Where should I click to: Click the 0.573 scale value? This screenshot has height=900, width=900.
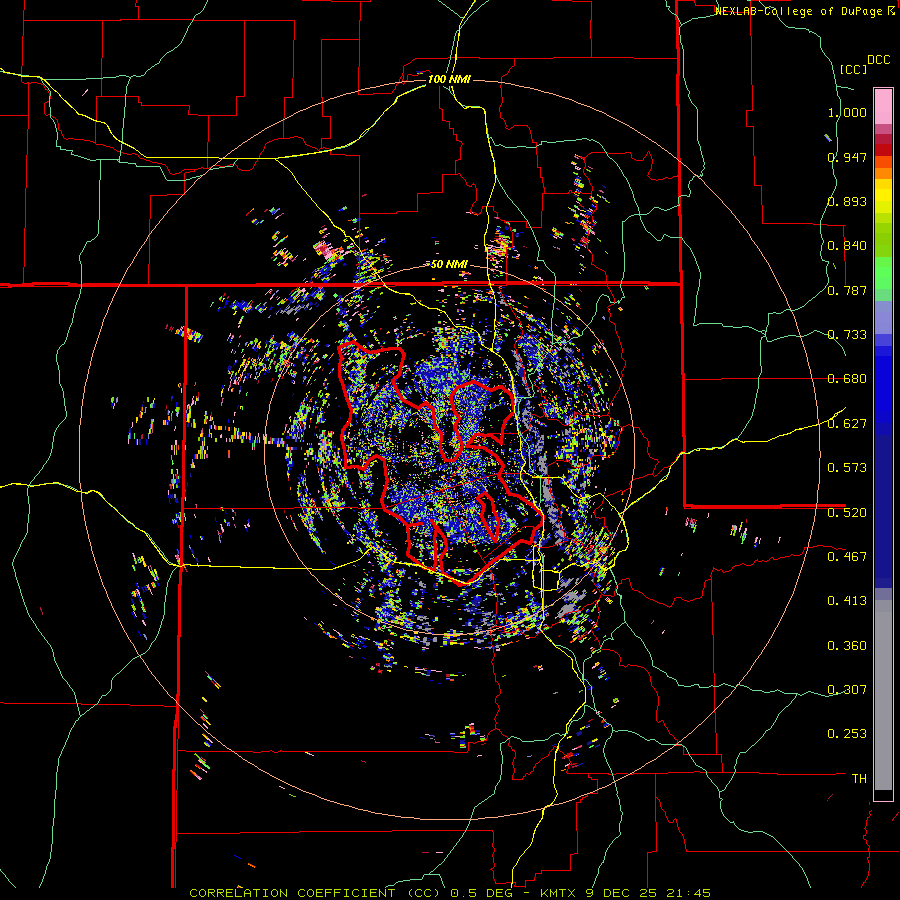coord(847,468)
